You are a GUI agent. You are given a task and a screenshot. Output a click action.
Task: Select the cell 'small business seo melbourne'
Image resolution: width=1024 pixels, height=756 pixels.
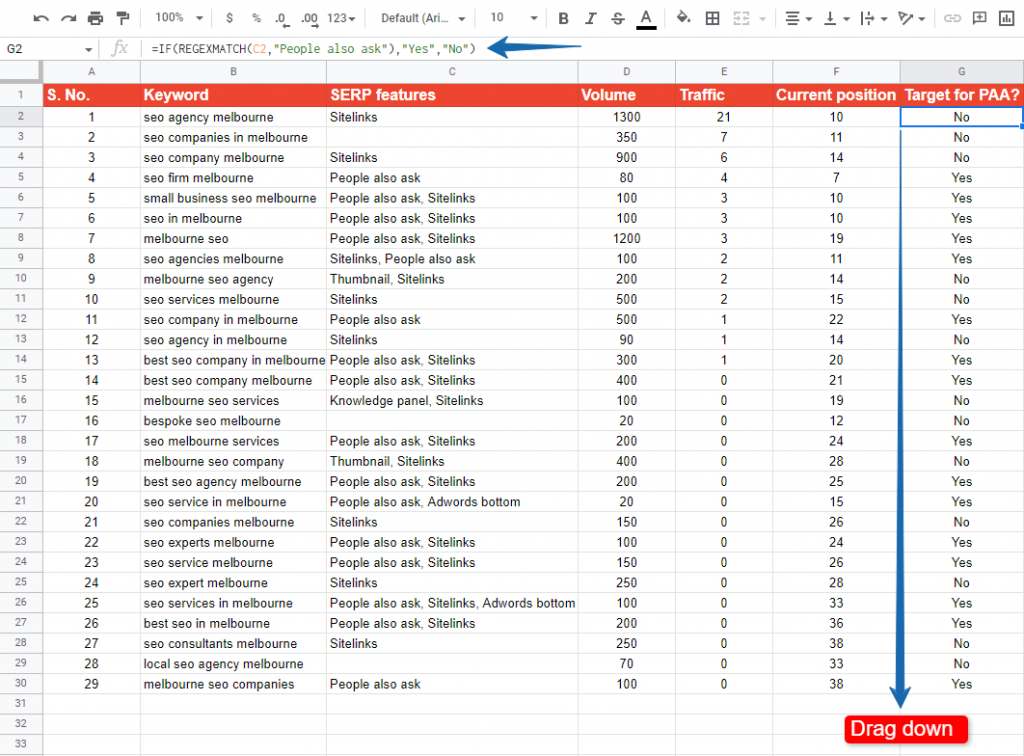click(233, 198)
